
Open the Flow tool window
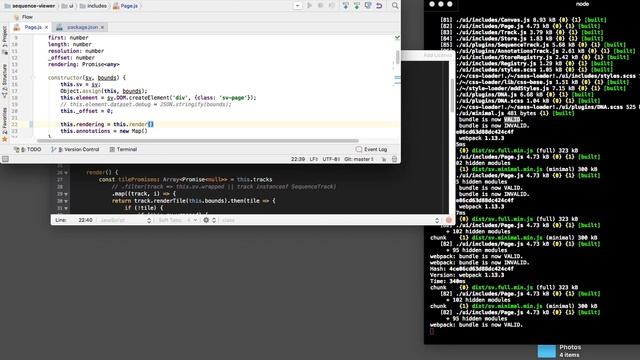coord(23,17)
